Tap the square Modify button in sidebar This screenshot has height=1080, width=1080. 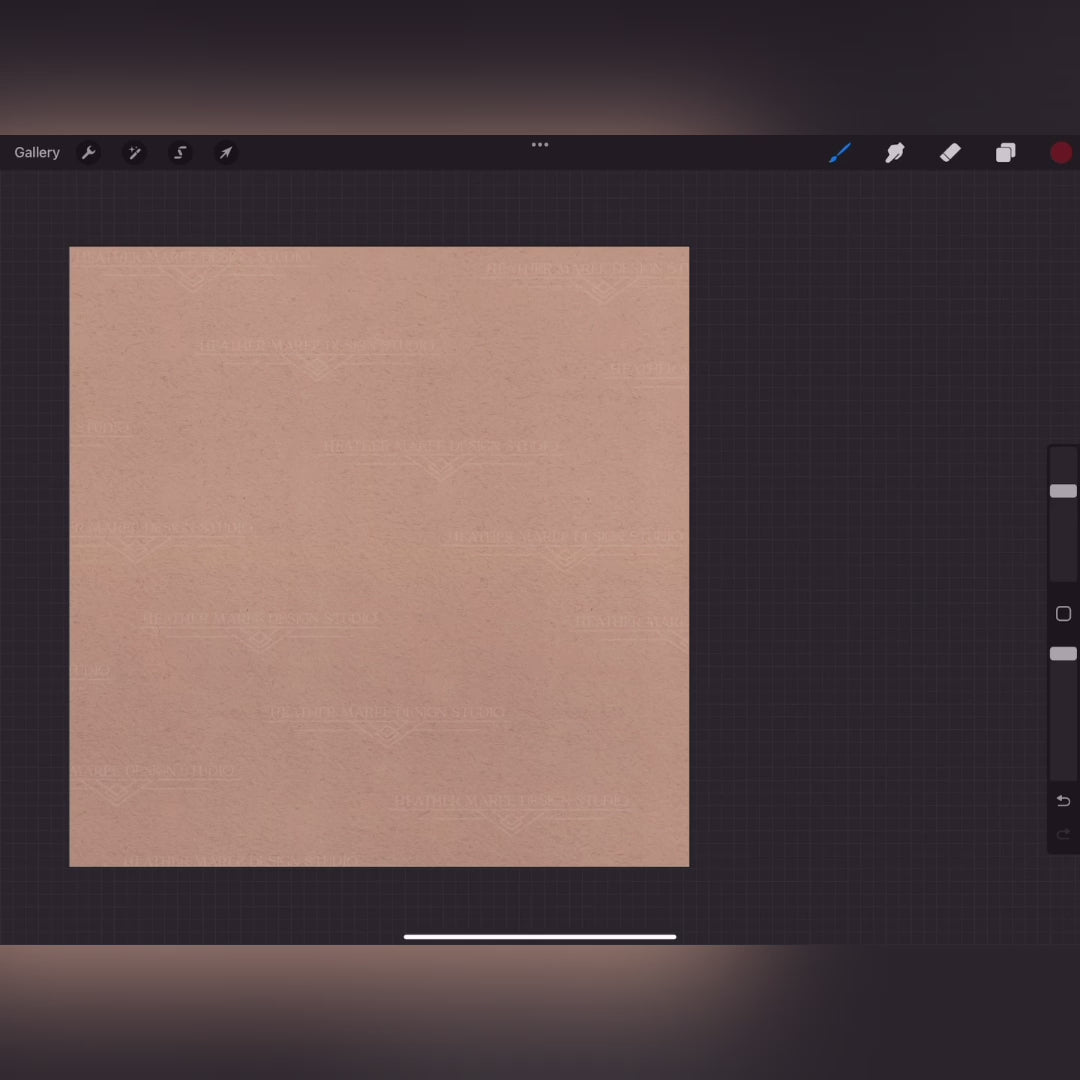1063,614
